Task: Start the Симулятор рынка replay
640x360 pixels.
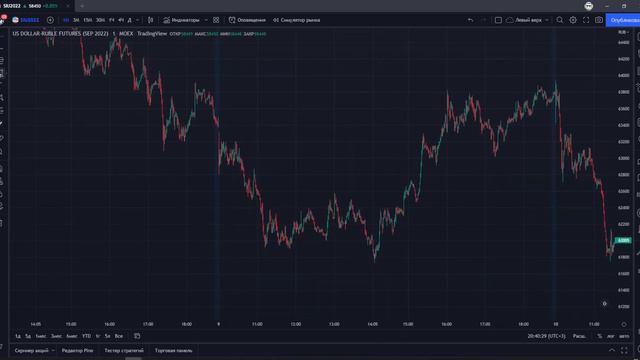Action: (296, 20)
